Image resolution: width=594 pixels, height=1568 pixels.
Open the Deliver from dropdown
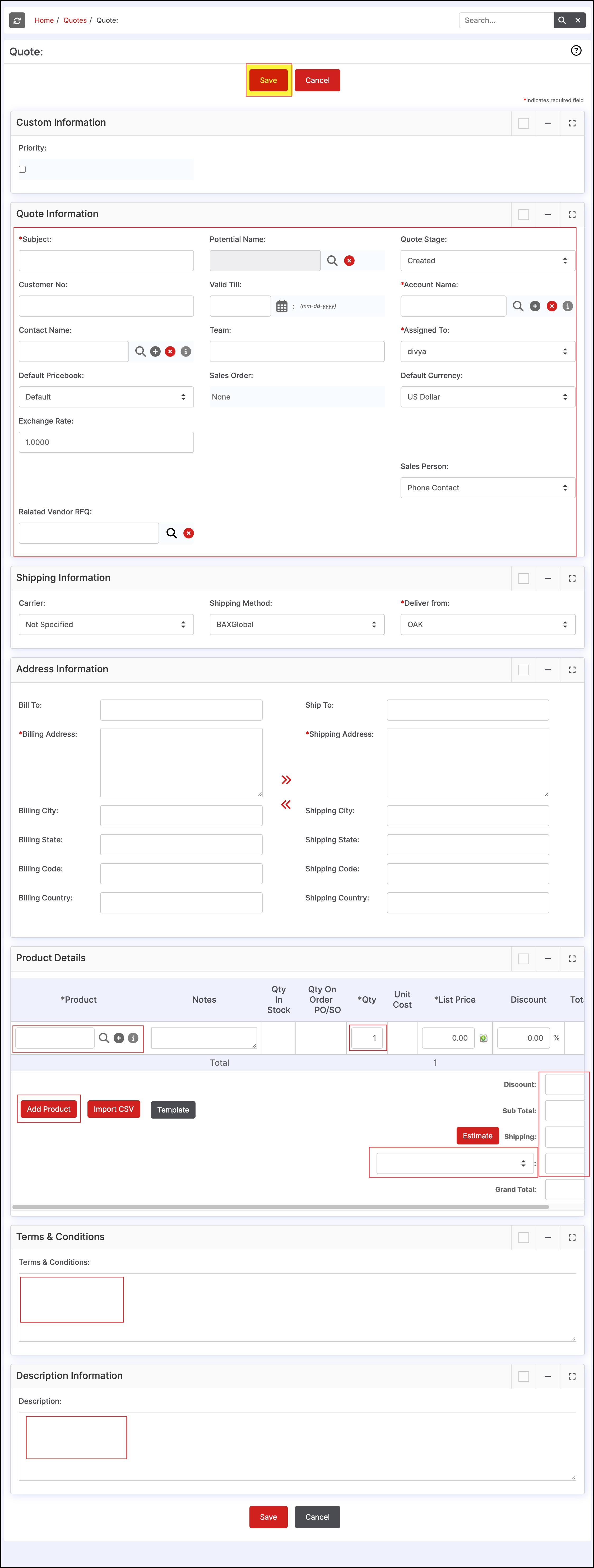click(488, 625)
